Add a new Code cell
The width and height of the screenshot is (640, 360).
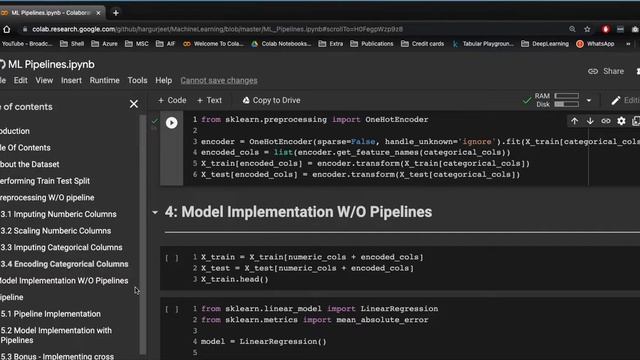172,100
